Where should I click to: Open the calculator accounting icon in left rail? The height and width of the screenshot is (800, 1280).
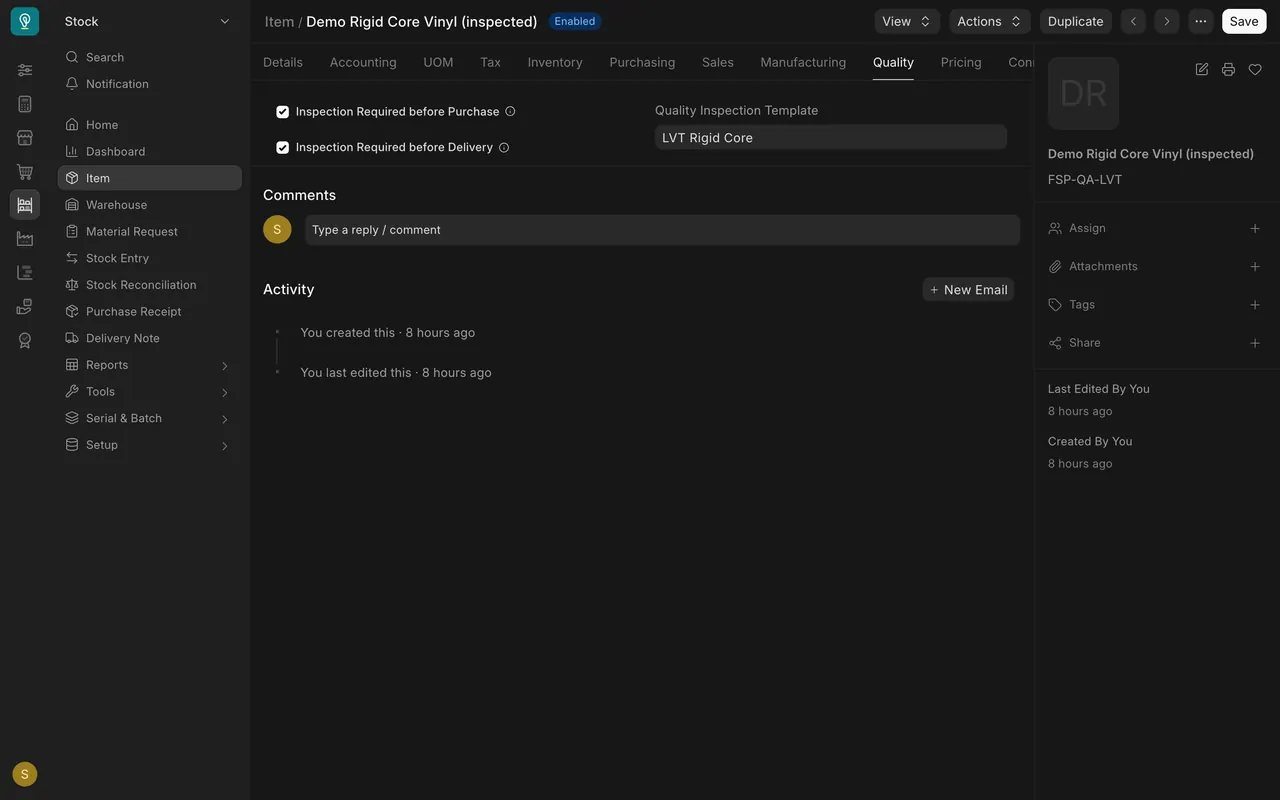(25, 104)
